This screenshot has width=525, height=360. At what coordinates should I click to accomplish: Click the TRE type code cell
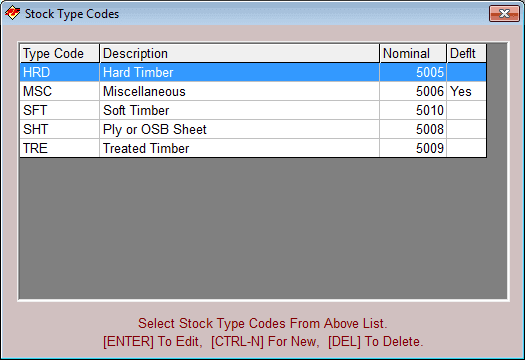click(60, 148)
